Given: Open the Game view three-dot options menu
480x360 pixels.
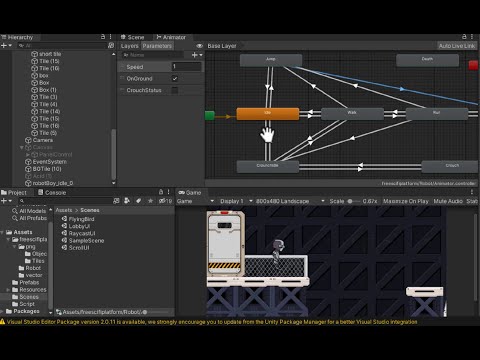Looking at the screenshot, I should 472,192.
